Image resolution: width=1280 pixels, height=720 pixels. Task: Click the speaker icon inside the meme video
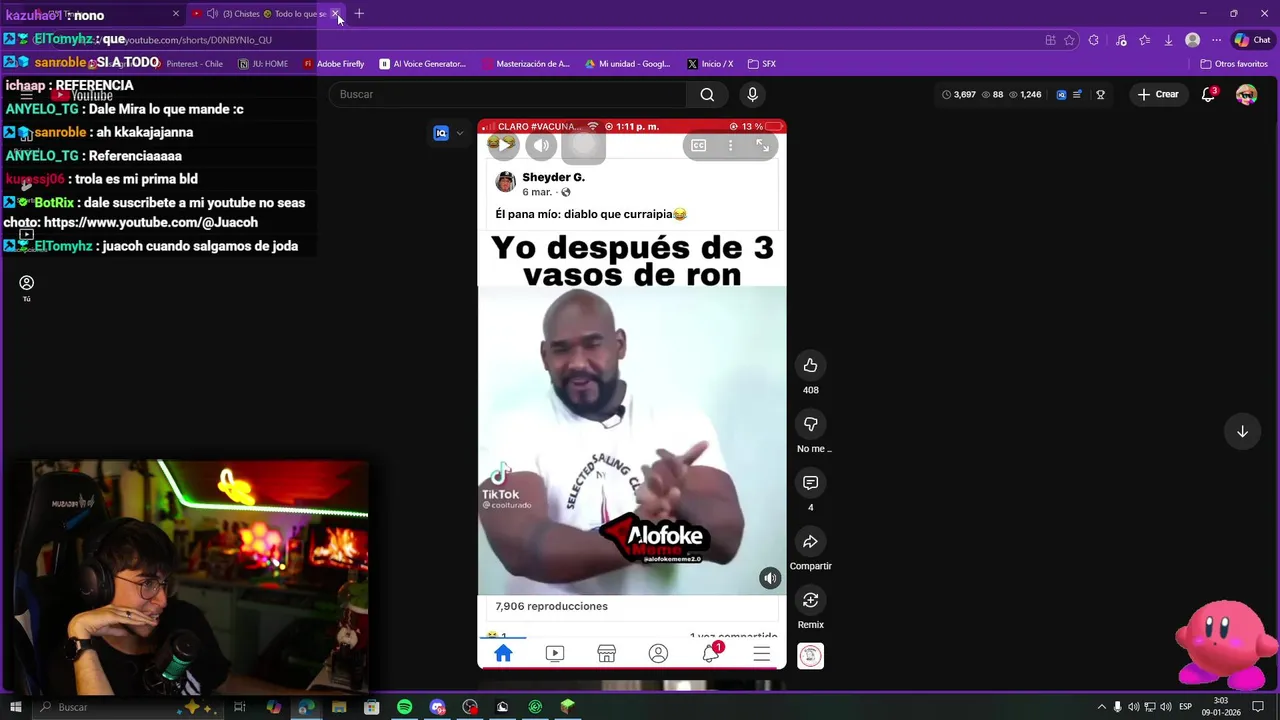click(x=769, y=578)
